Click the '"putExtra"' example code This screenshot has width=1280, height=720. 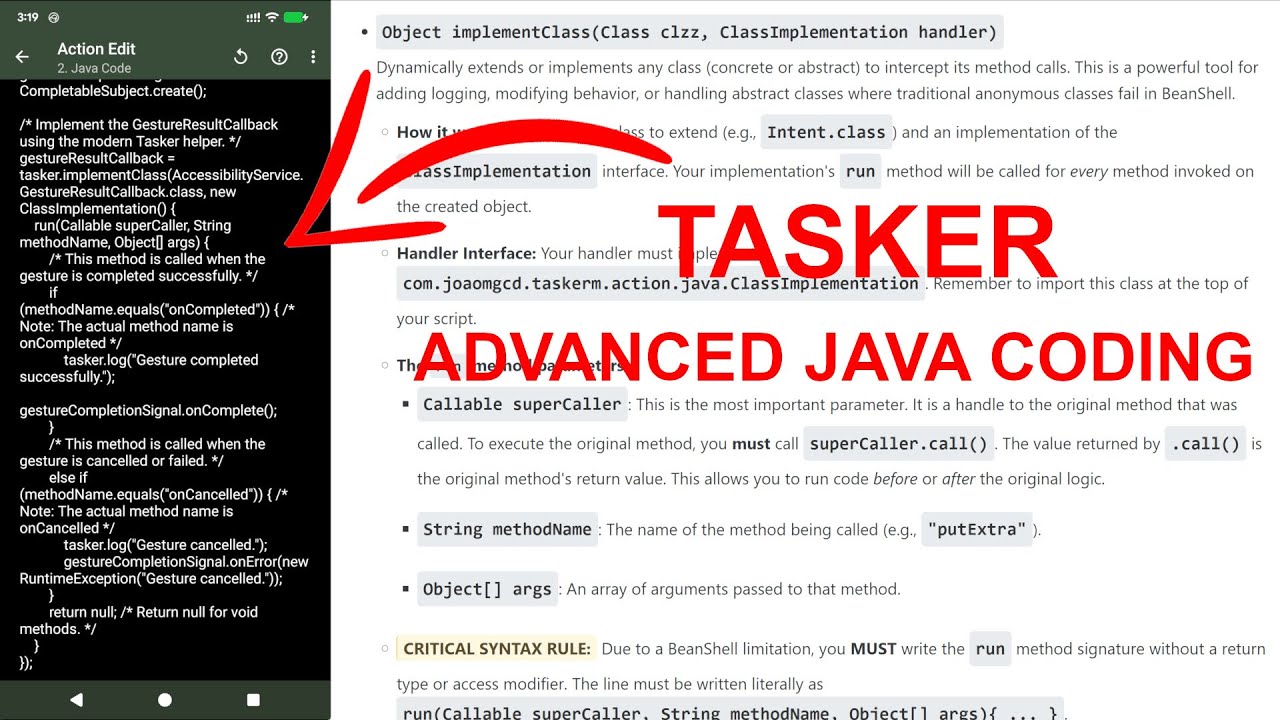click(x=977, y=529)
